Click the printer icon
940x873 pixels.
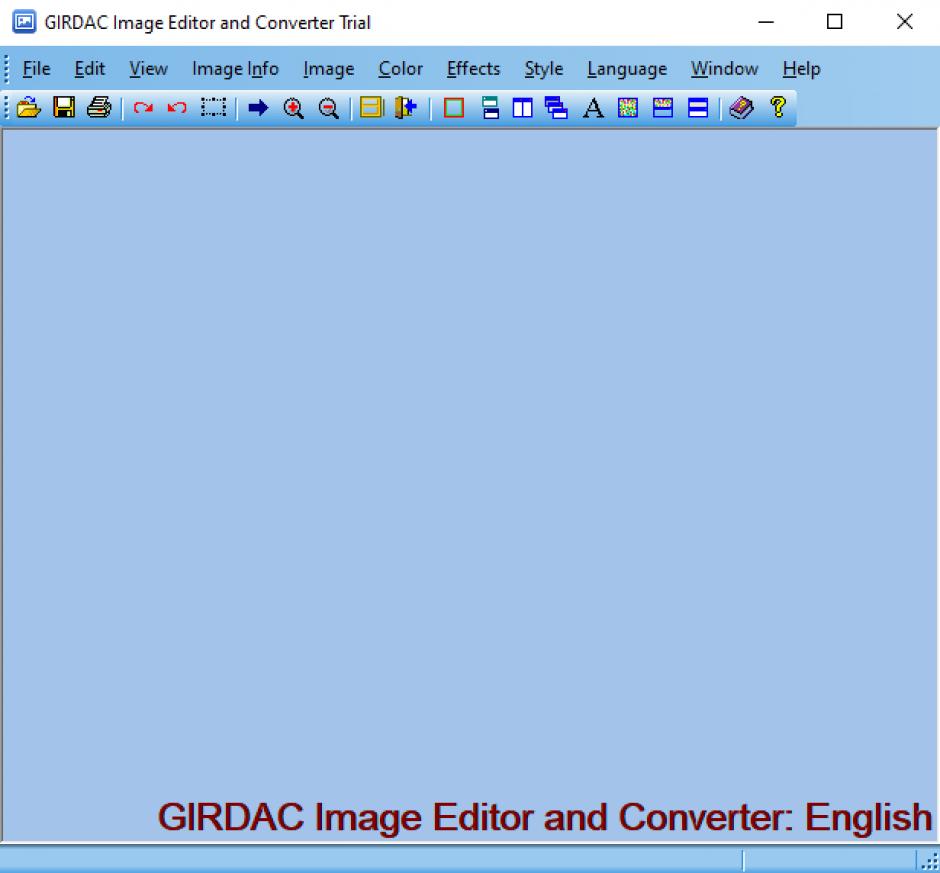99,108
